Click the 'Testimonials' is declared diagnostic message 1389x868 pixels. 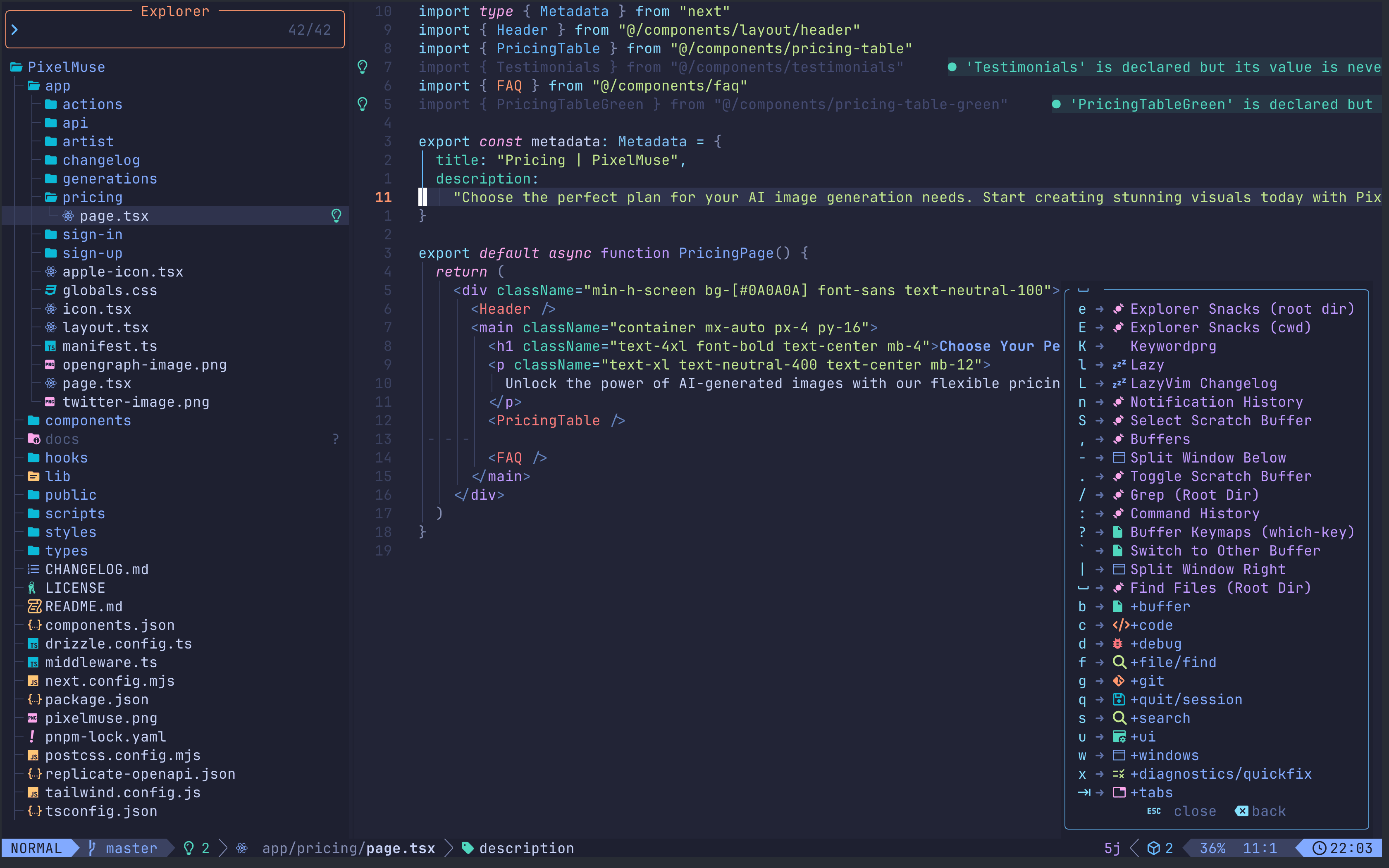click(1165, 67)
